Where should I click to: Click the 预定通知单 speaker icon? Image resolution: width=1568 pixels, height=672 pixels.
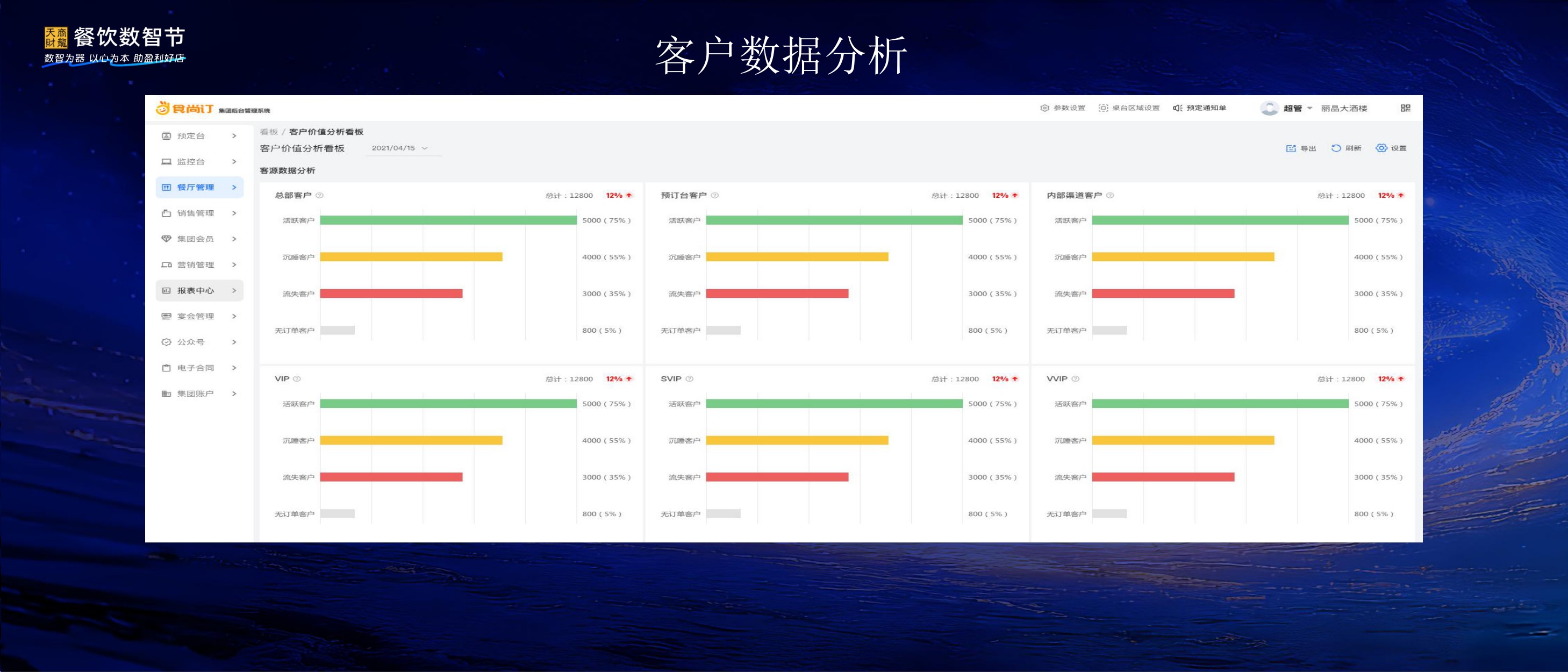click(1178, 108)
